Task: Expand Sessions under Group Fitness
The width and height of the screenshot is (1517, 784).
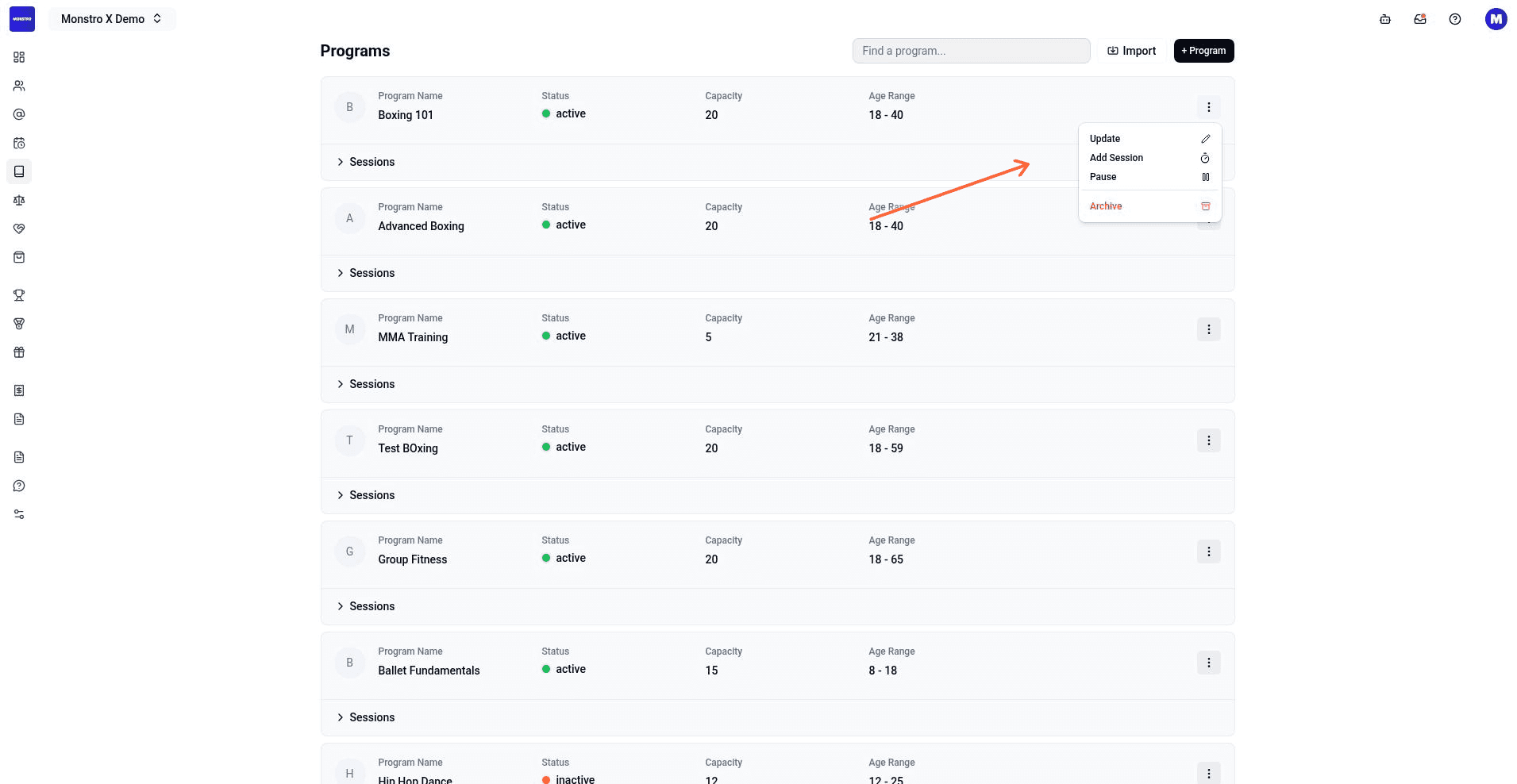Action: tap(366, 606)
